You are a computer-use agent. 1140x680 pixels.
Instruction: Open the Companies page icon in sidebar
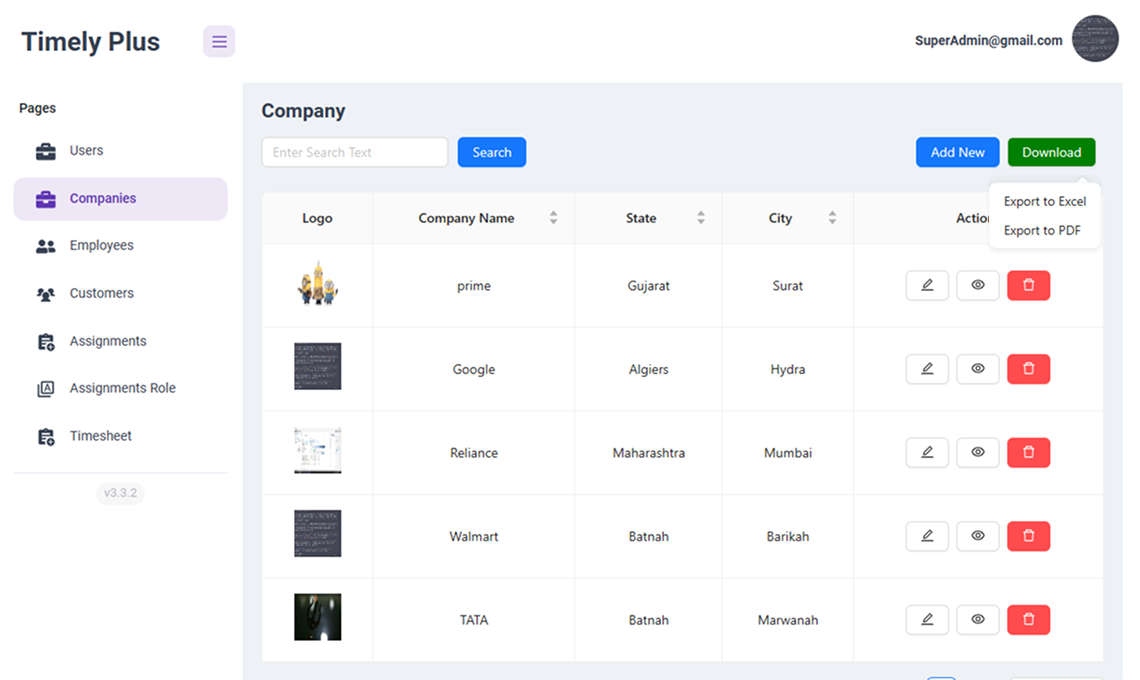[x=45, y=198]
